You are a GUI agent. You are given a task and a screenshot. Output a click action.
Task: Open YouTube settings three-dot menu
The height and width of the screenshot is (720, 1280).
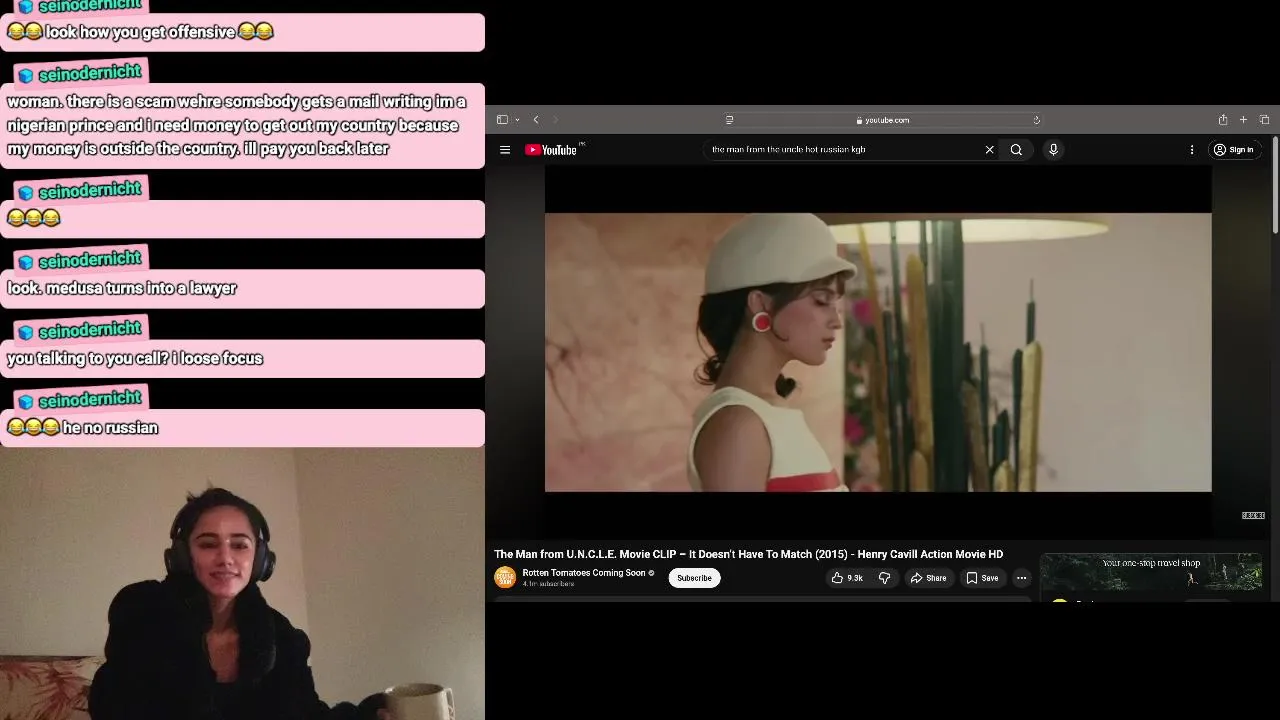pyautogui.click(x=1192, y=150)
